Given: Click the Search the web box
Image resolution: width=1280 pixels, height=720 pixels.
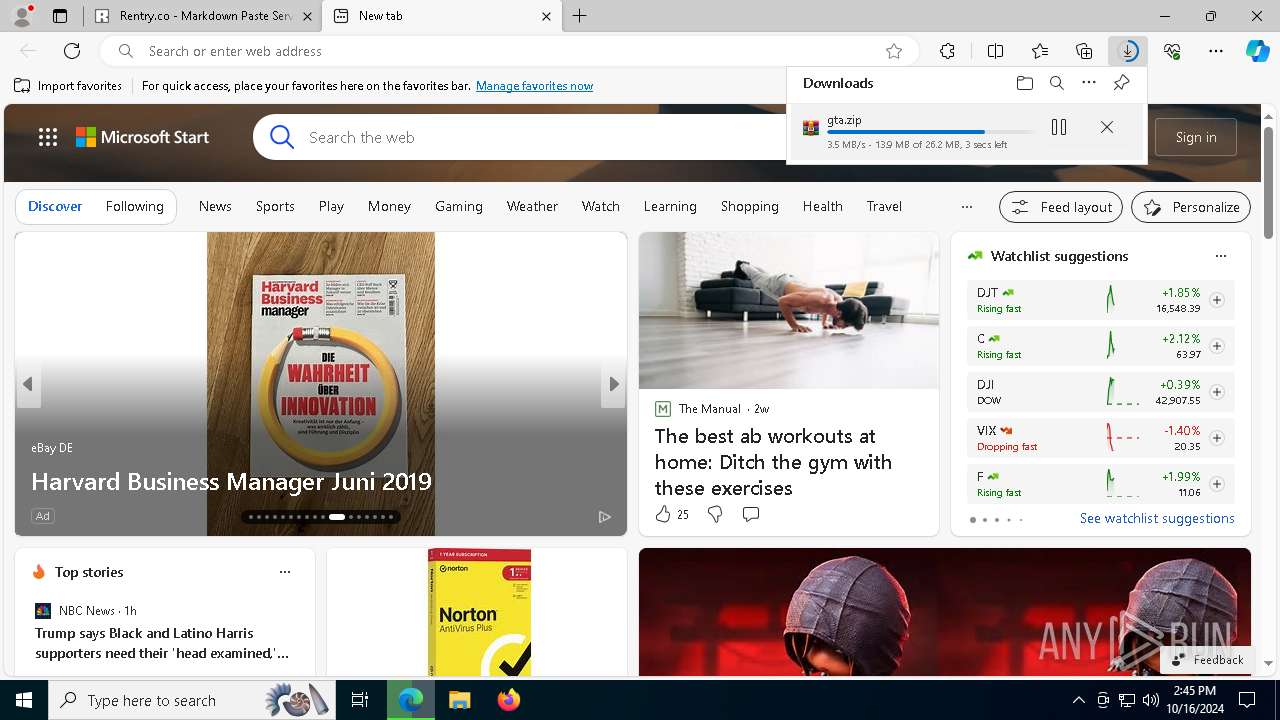Looking at the screenshot, I should click(520, 137).
